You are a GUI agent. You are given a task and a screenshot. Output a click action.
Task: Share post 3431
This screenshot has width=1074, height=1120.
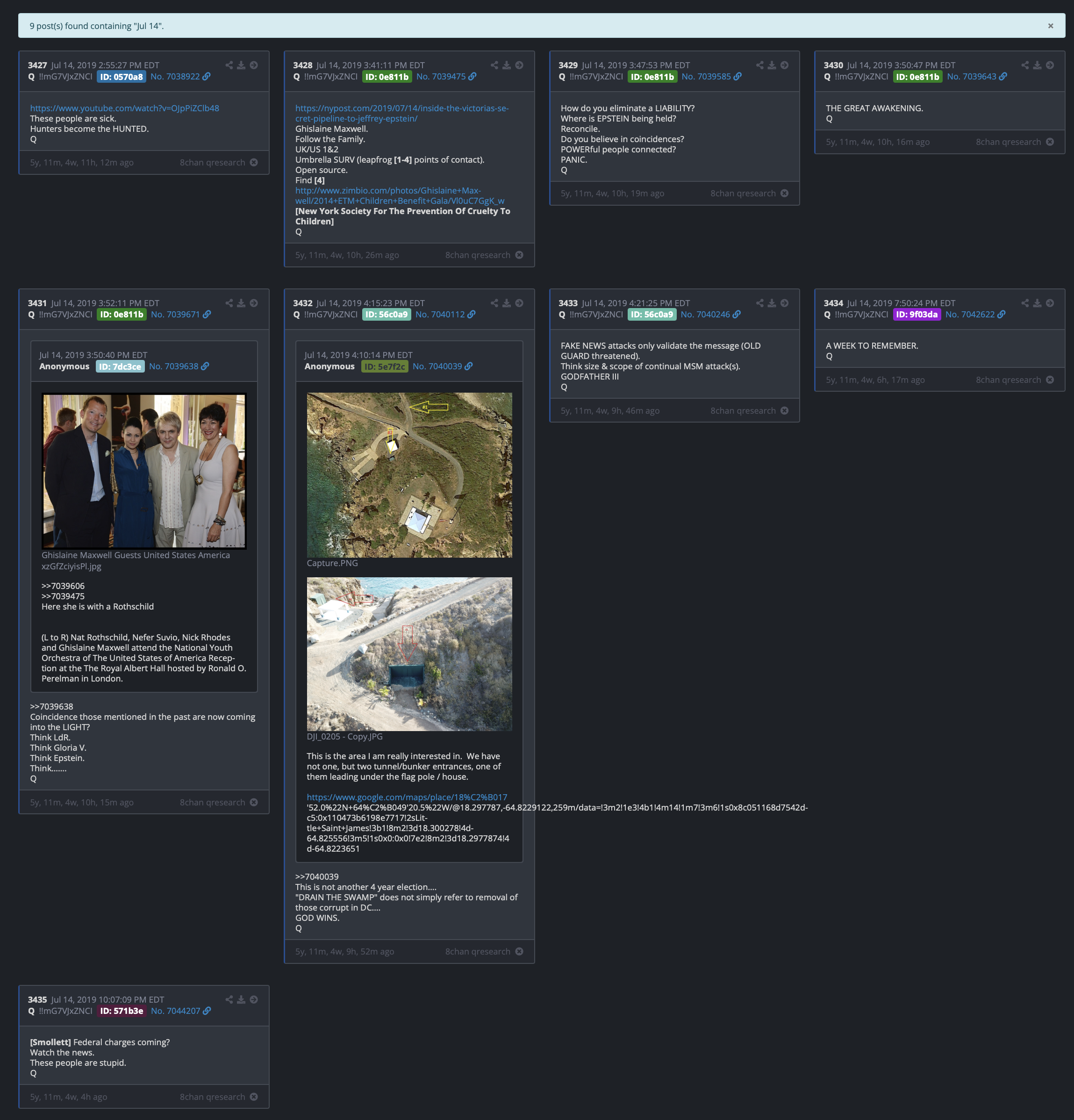coord(229,303)
